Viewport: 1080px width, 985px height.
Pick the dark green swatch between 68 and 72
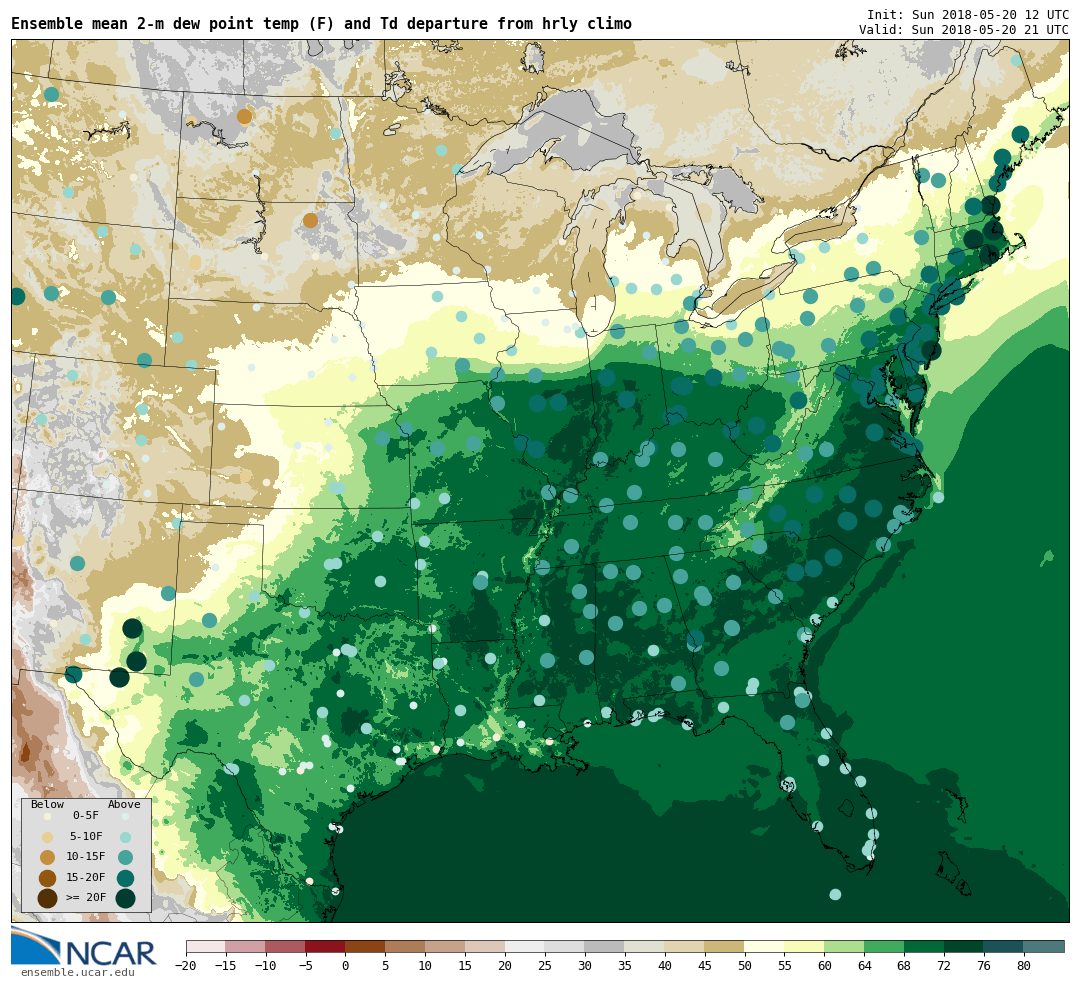(x=924, y=946)
